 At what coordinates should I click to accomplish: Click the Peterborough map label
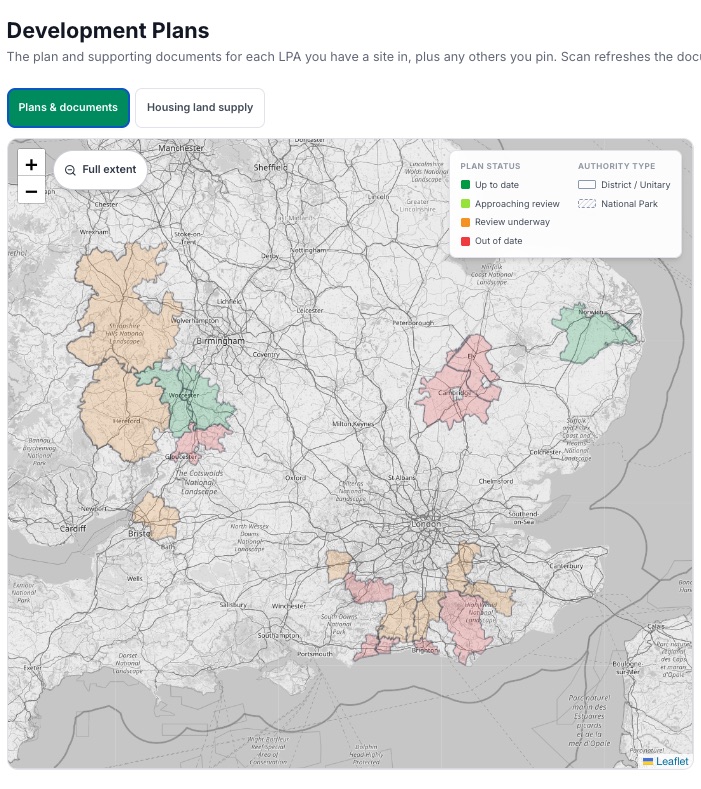(413, 323)
